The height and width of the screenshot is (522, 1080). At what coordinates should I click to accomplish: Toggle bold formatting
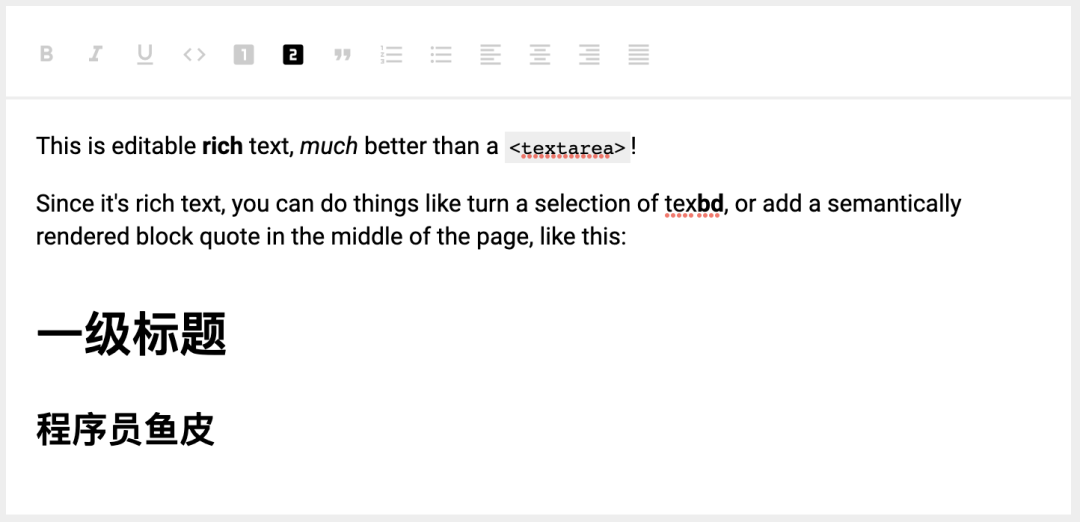pos(46,54)
